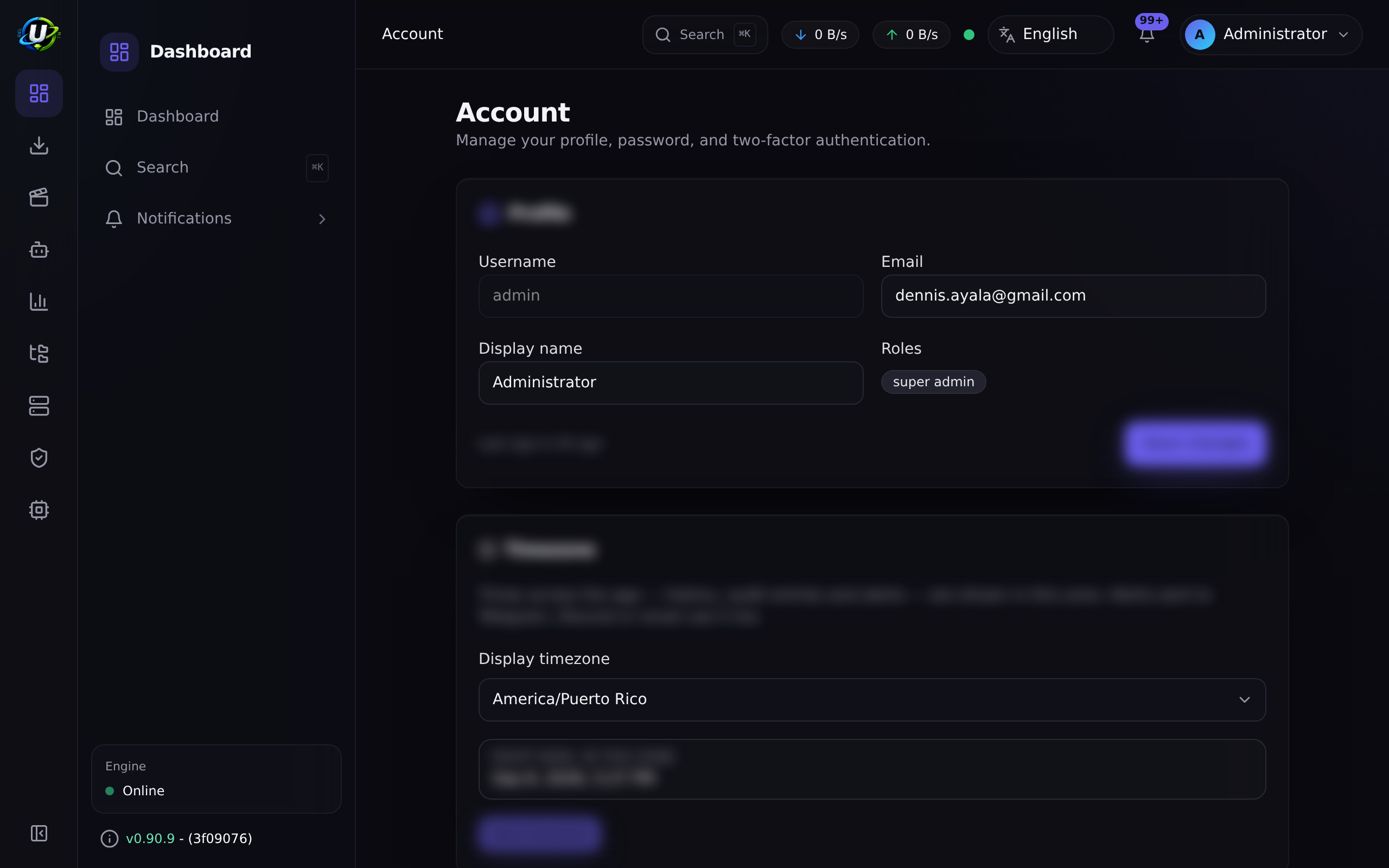Open the robot automation icon in rail
This screenshot has height=868, width=1389.
tap(39, 250)
